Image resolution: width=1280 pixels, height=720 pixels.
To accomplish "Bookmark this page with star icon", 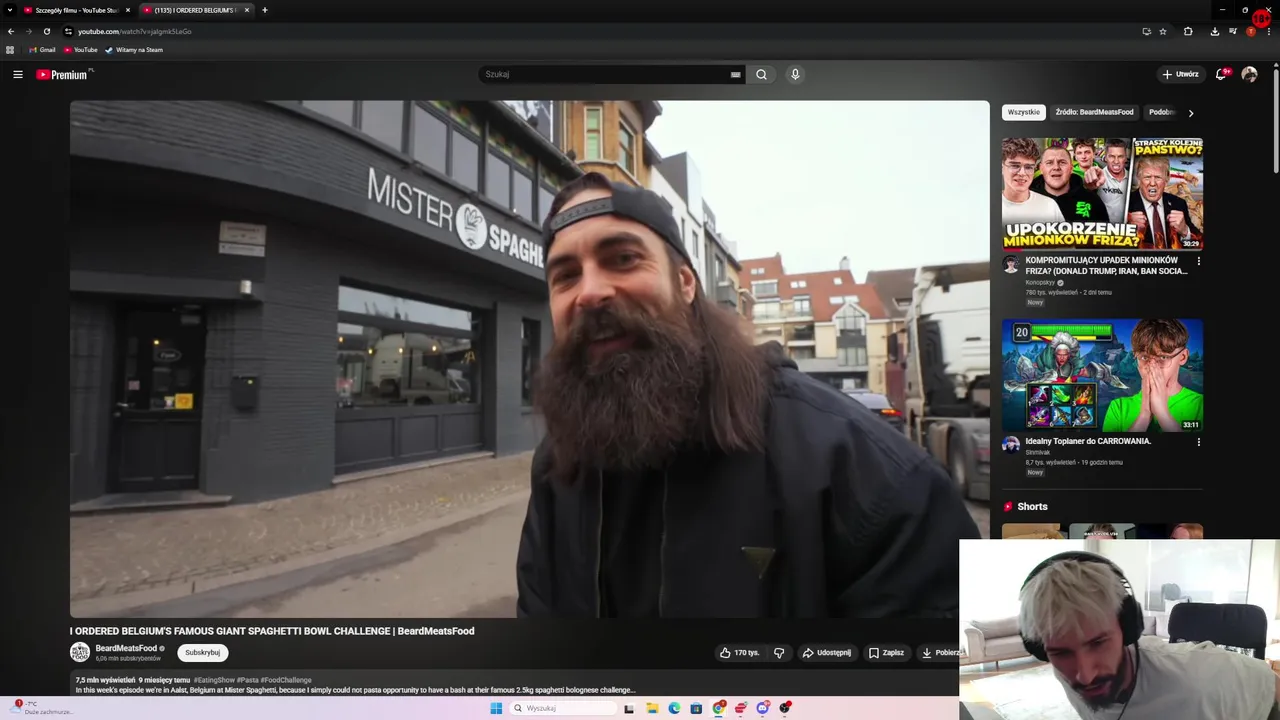I will [x=1163, y=31].
